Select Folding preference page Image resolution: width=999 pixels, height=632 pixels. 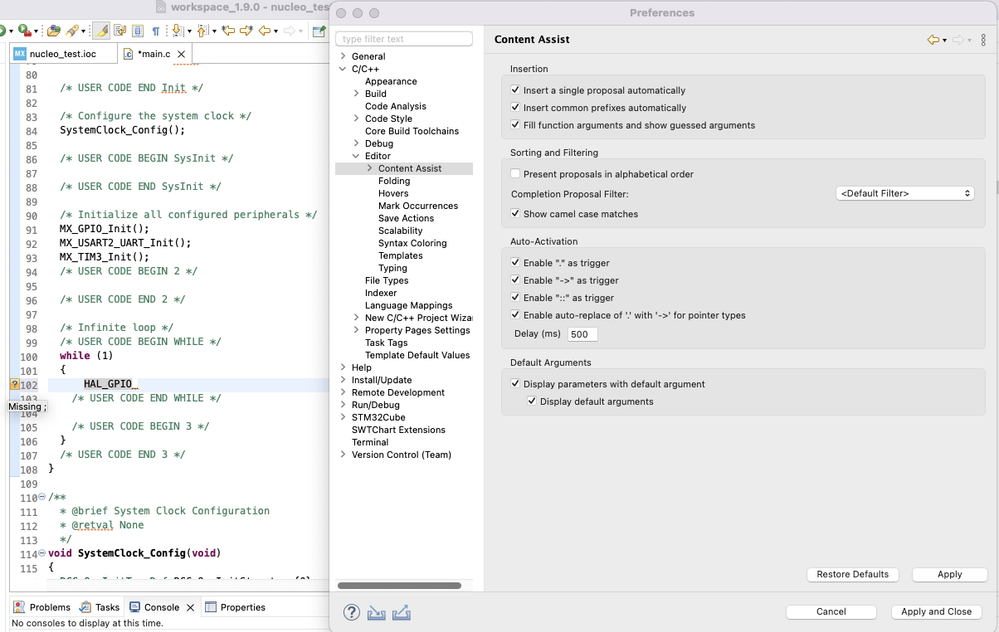click(394, 181)
